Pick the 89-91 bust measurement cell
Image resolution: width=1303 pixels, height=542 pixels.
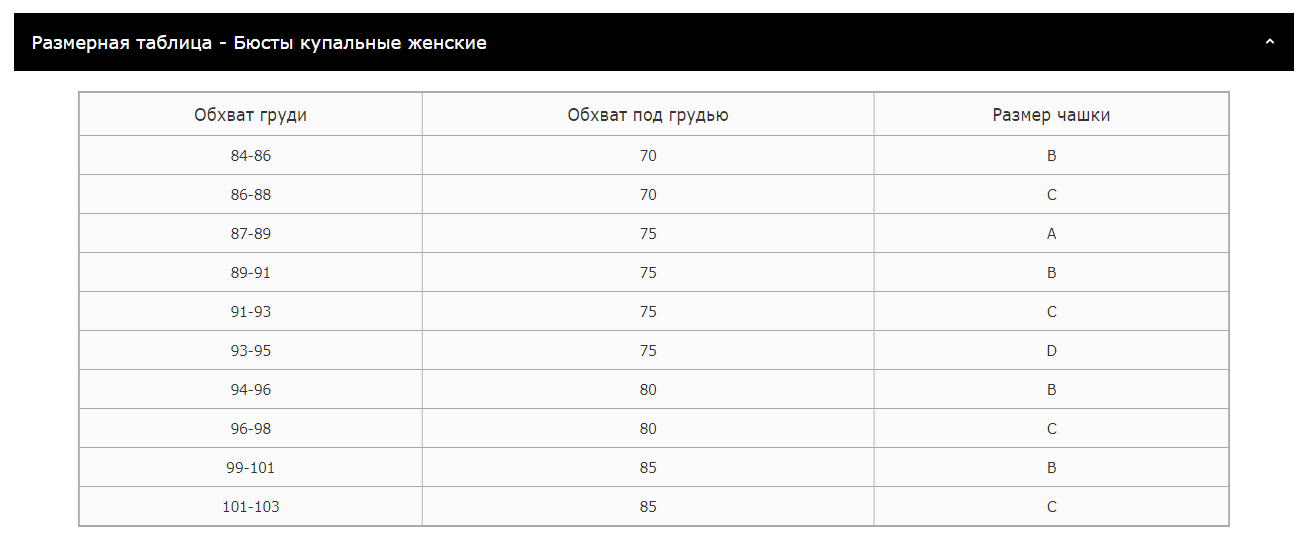click(250, 273)
